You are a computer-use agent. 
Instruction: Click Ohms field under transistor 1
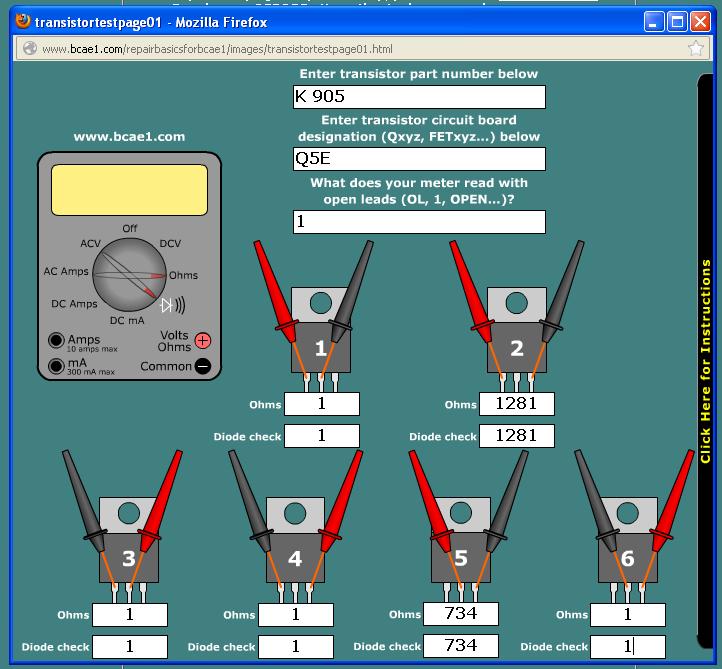pos(322,404)
